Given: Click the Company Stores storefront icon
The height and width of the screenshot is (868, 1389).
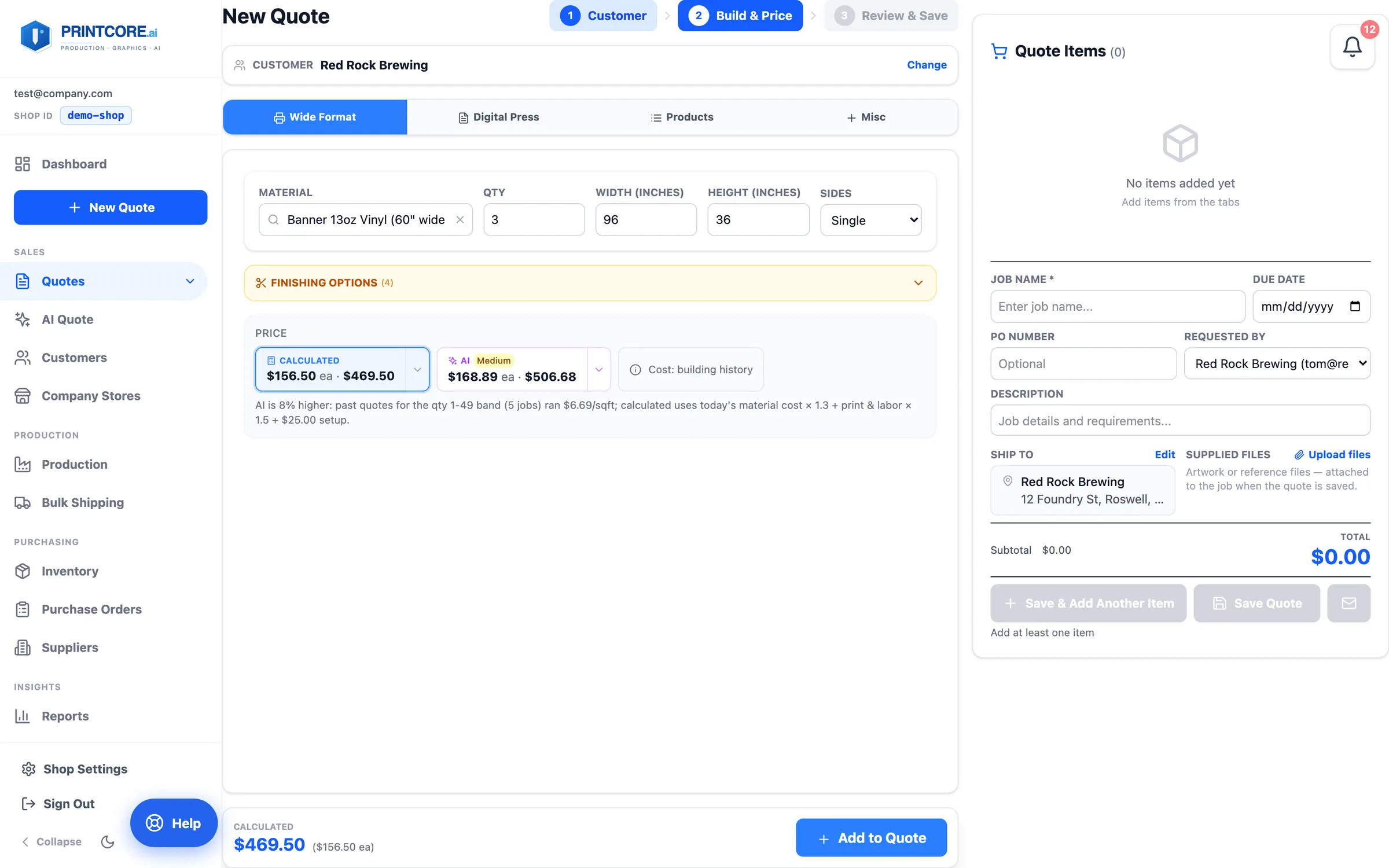Looking at the screenshot, I should [23, 396].
